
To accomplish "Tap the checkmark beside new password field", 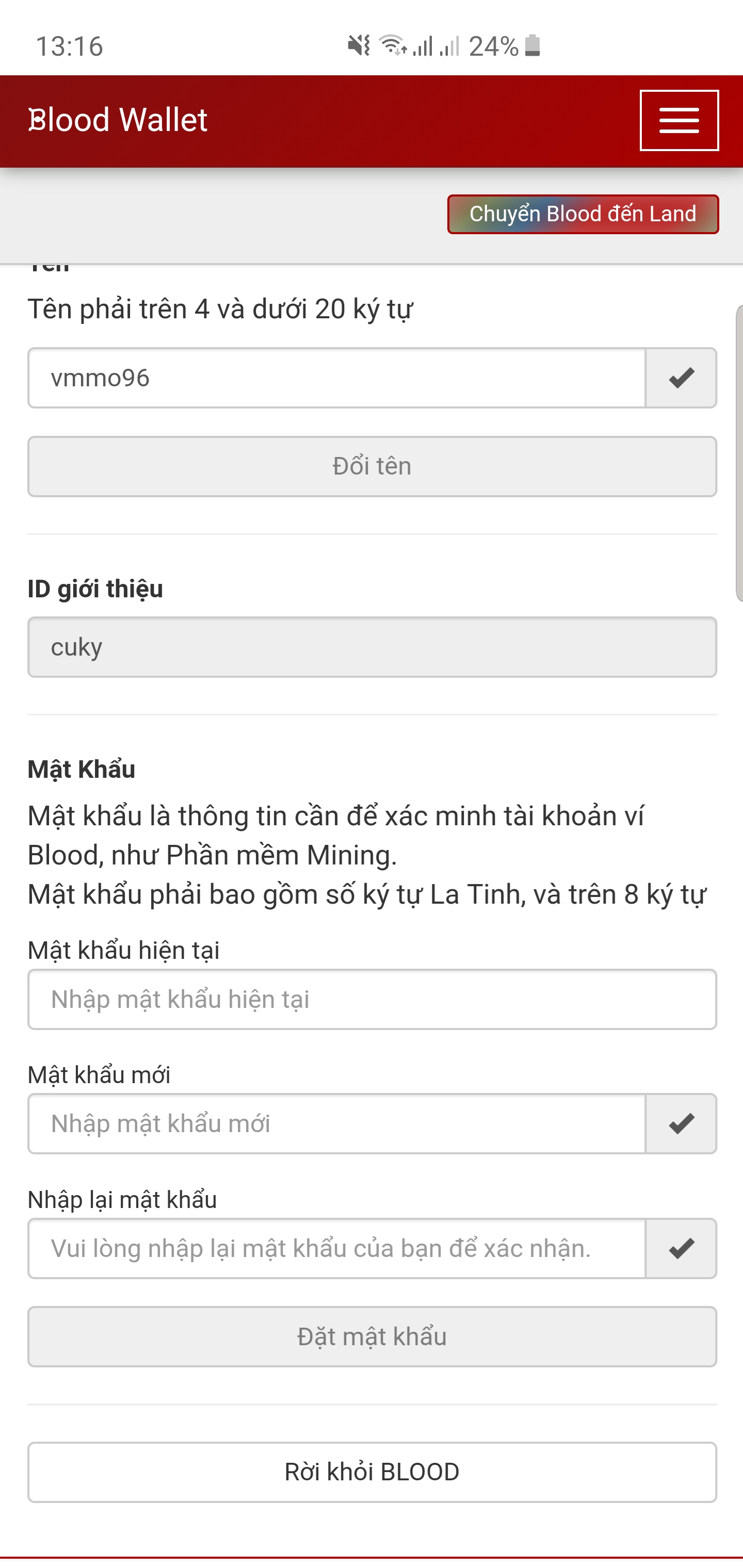I will click(x=681, y=1123).
